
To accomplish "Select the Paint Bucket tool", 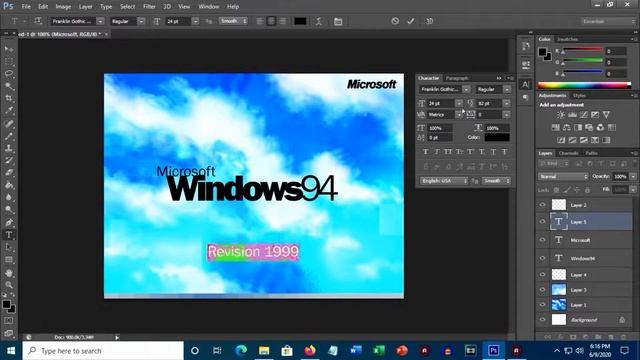I will click(9, 185).
